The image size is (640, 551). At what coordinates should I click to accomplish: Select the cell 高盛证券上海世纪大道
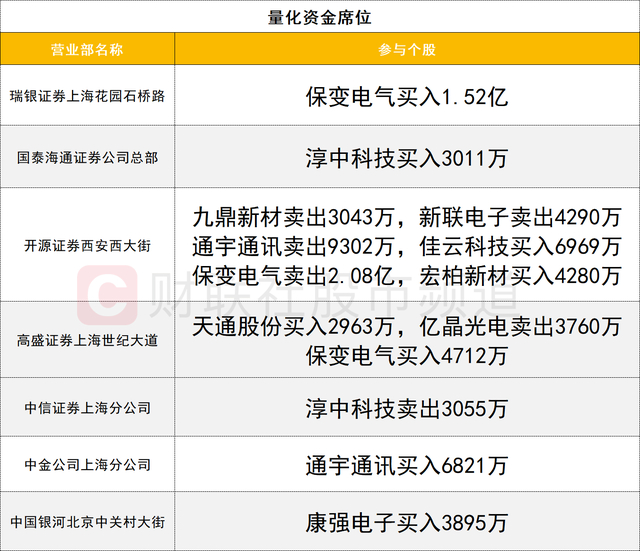(x=87, y=340)
